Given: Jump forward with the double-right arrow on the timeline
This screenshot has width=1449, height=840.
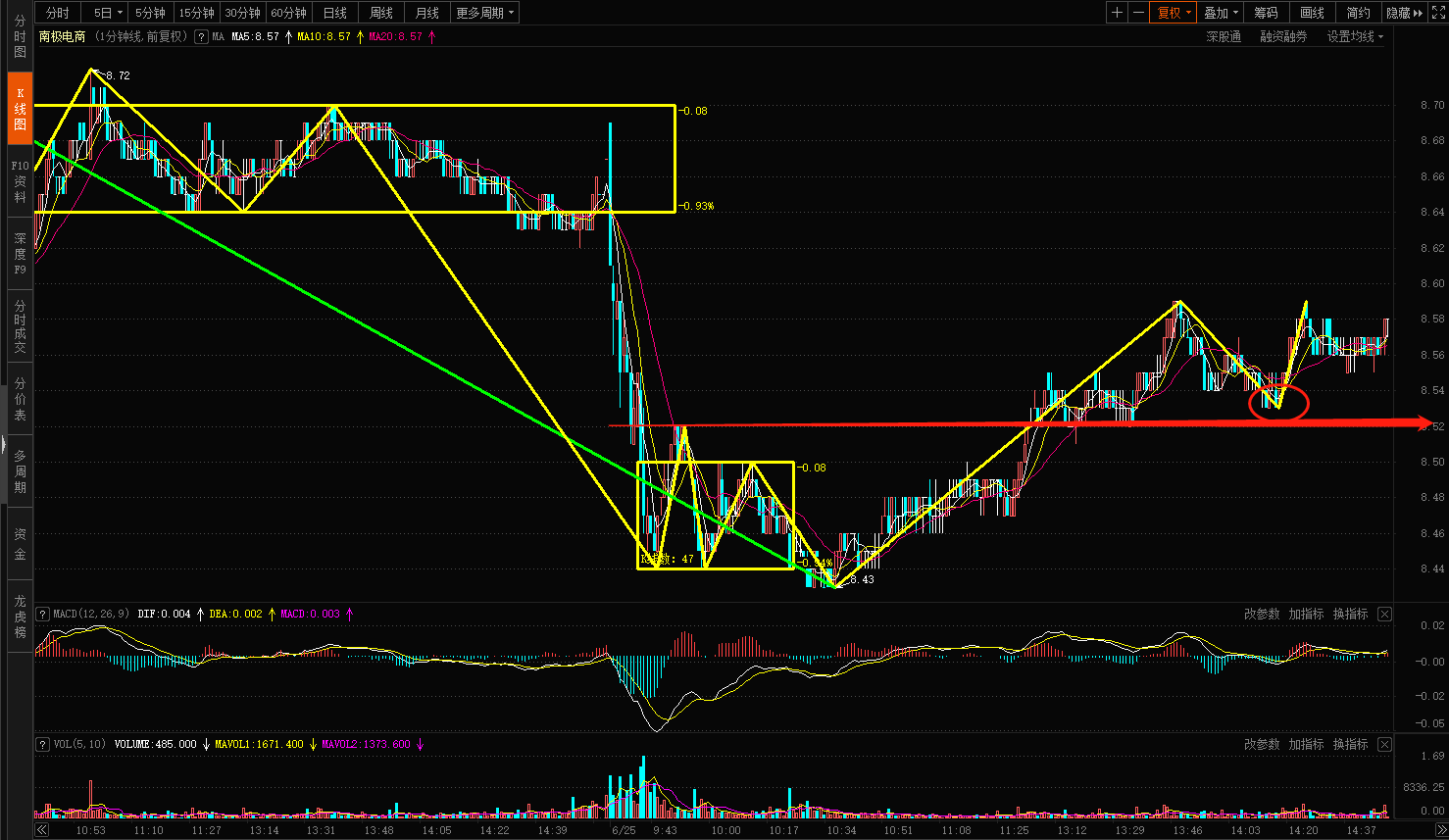Looking at the screenshot, I should tap(1440, 830).
